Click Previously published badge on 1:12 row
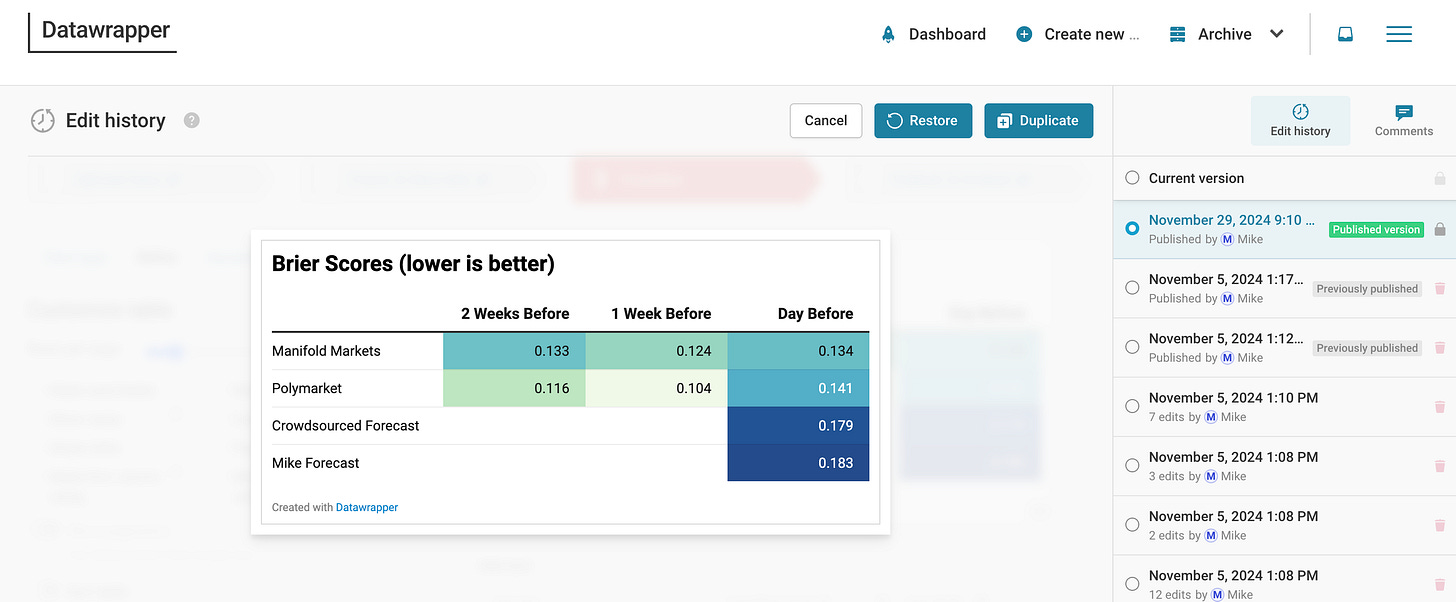Screen dimensions: 1456x602 (x=1367, y=347)
